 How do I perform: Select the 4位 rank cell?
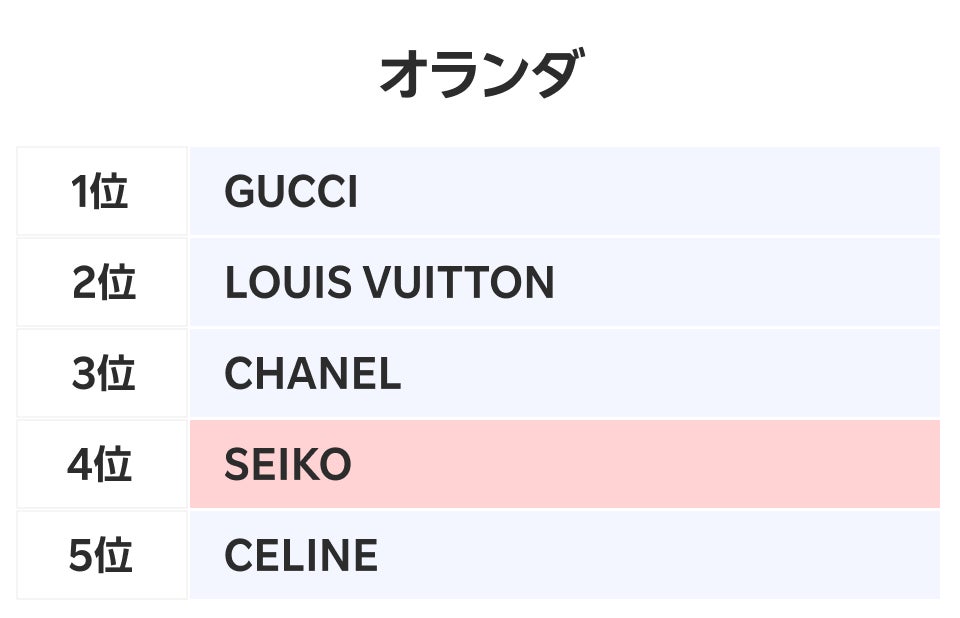pyautogui.click(x=101, y=465)
